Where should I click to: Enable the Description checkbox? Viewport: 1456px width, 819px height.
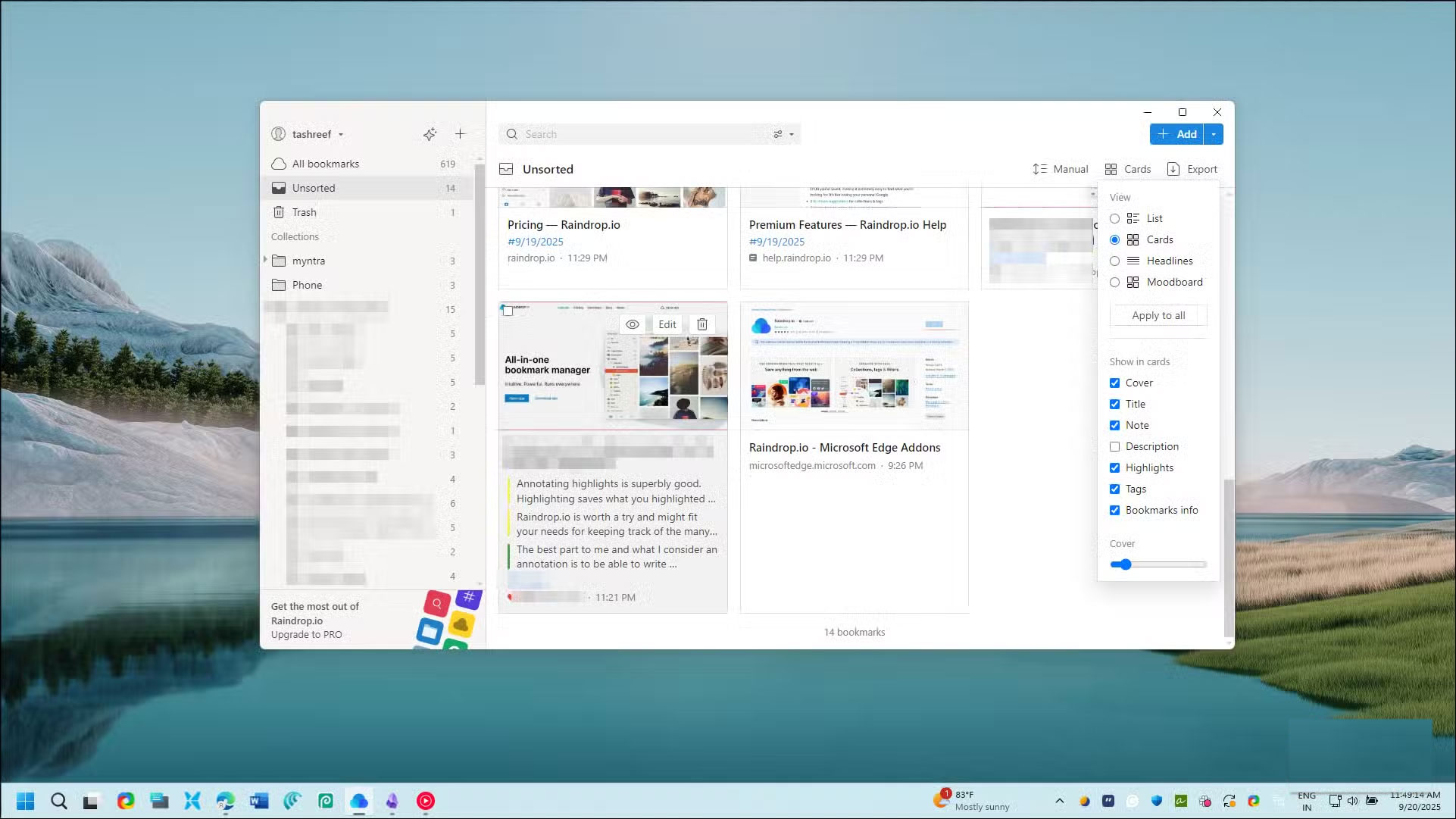[1114, 446]
